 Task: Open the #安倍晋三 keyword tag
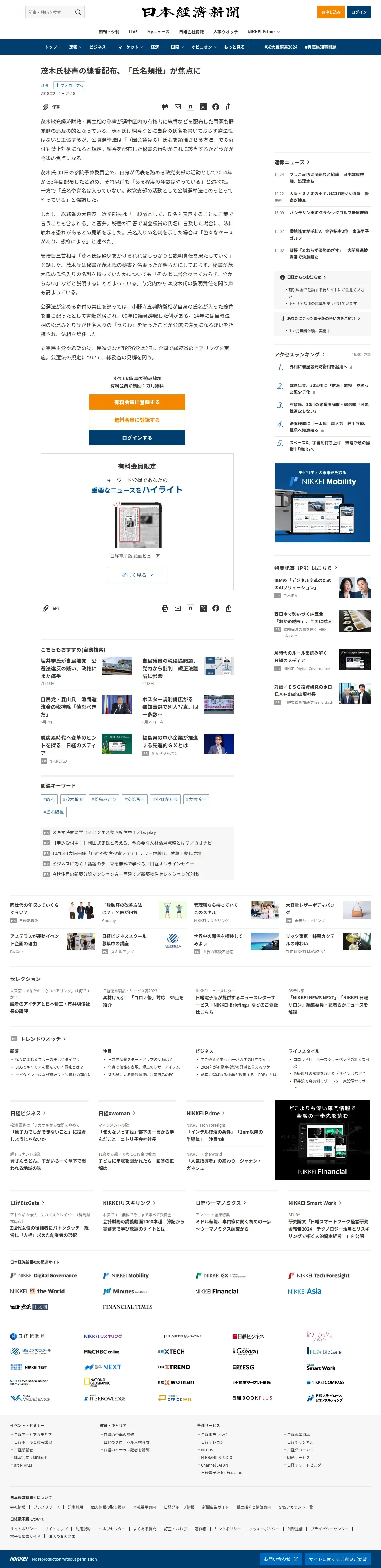click(x=135, y=799)
